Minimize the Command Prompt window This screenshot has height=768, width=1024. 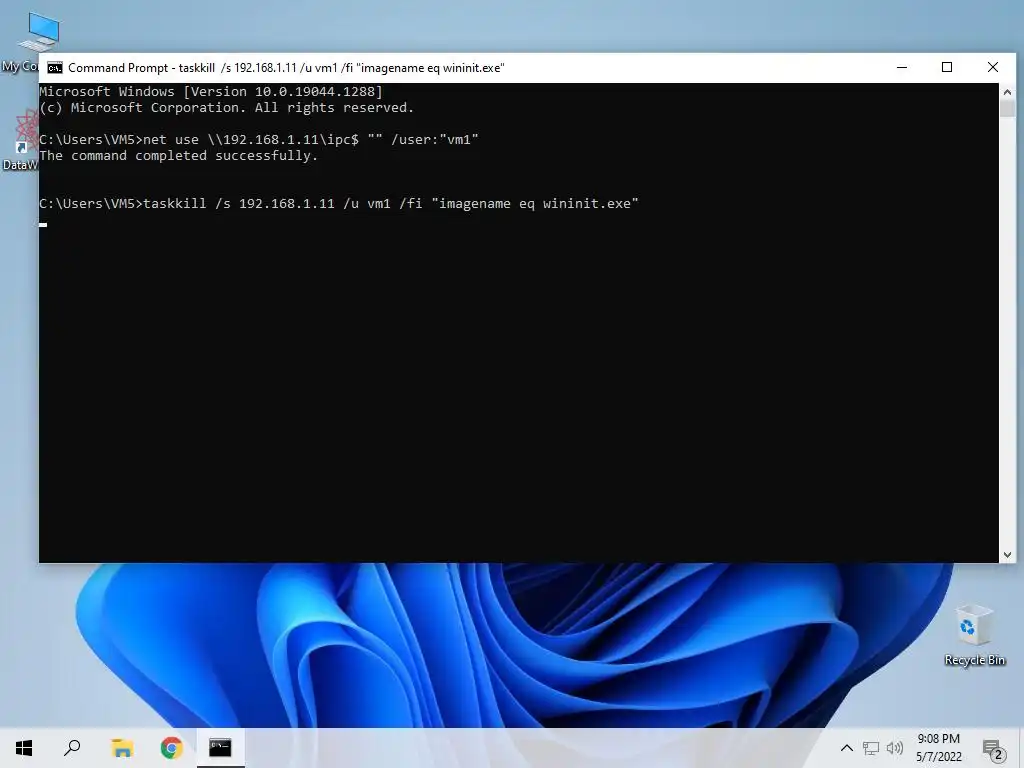pyautogui.click(x=902, y=67)
